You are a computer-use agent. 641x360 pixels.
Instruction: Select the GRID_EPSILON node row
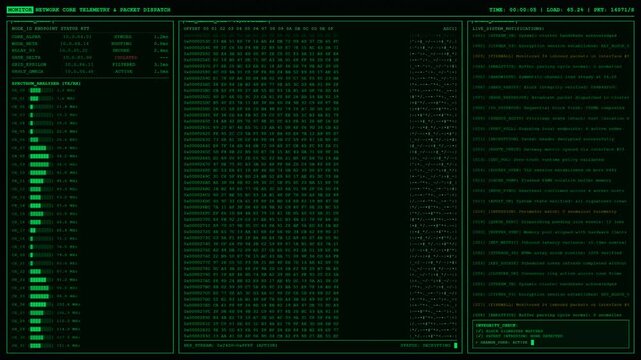tap(90, 65)
